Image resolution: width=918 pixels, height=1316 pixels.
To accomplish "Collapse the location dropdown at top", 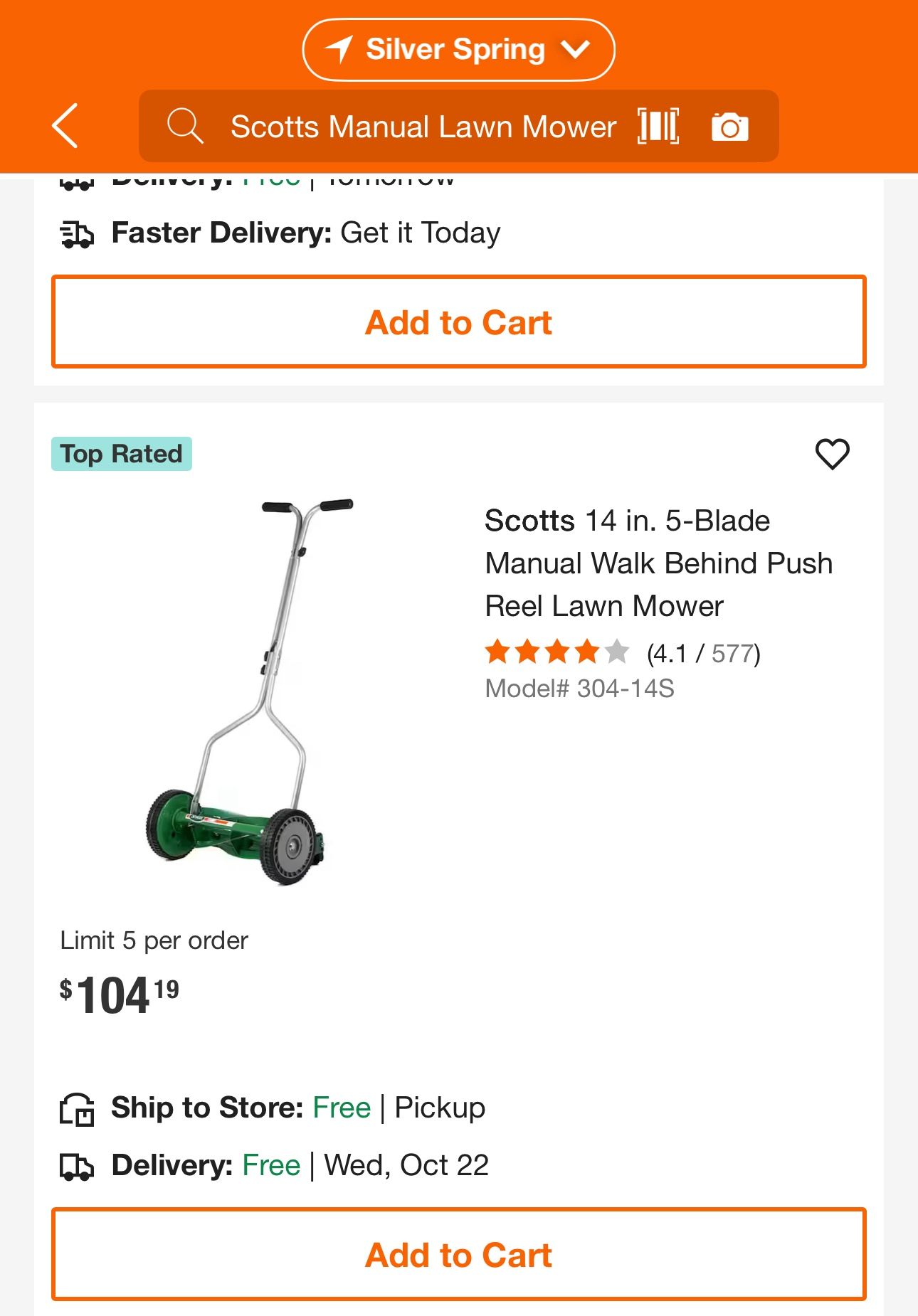I will (576, 49).
